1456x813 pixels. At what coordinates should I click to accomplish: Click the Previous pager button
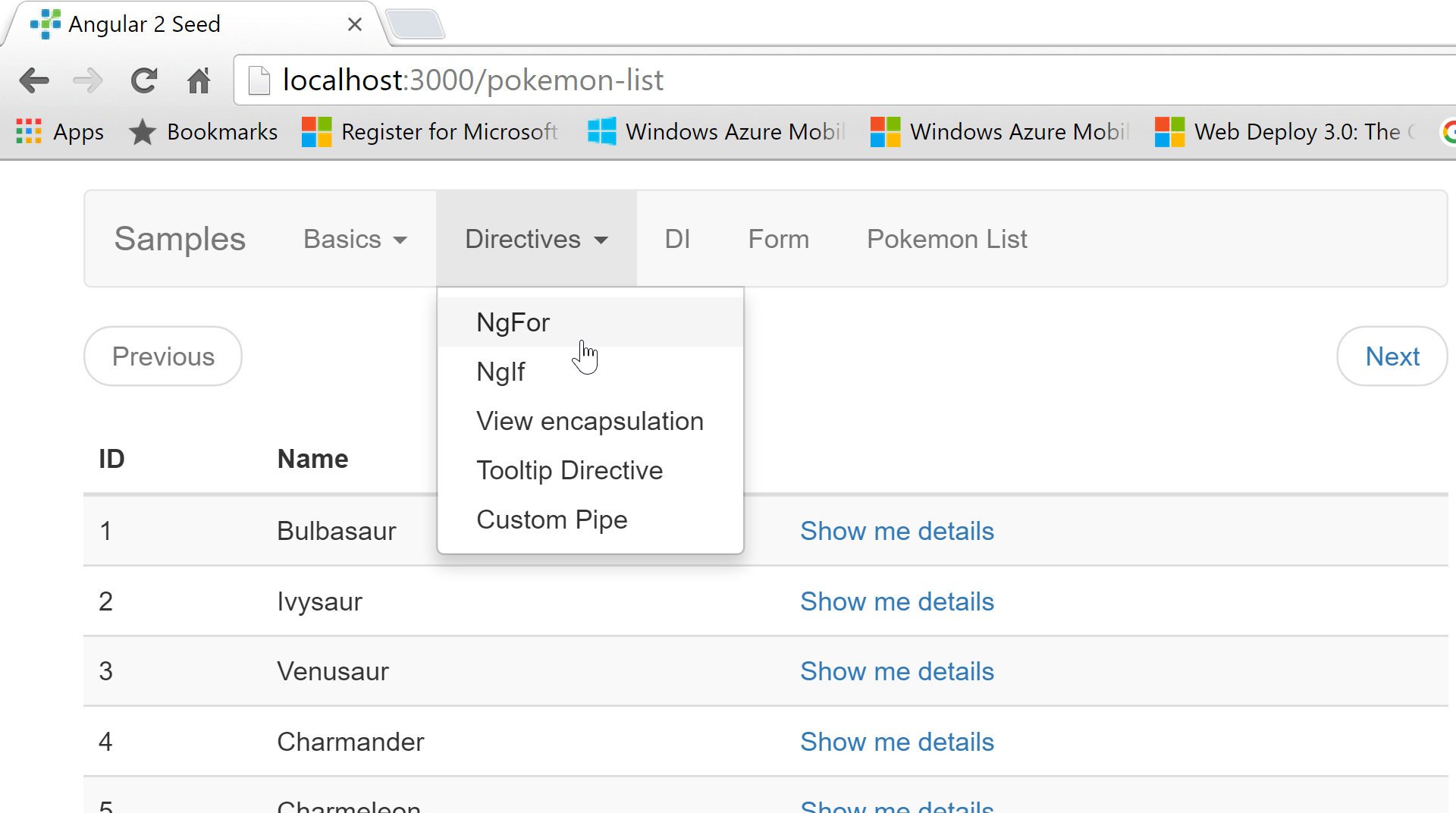[163, 356]
